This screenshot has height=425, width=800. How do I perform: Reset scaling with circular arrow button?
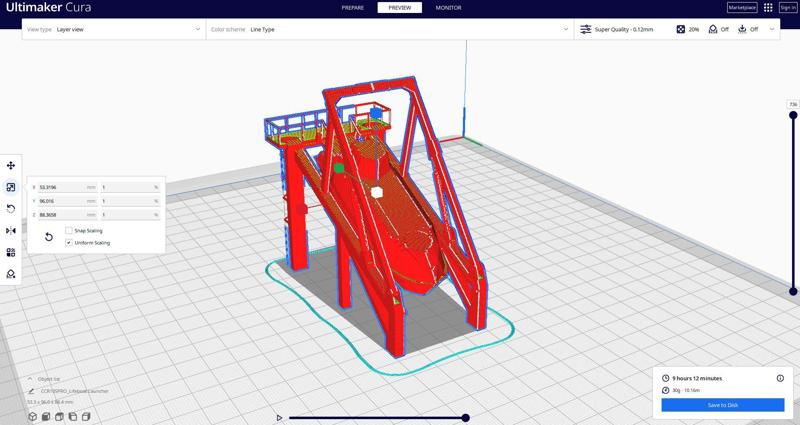(x=48, y=237)
